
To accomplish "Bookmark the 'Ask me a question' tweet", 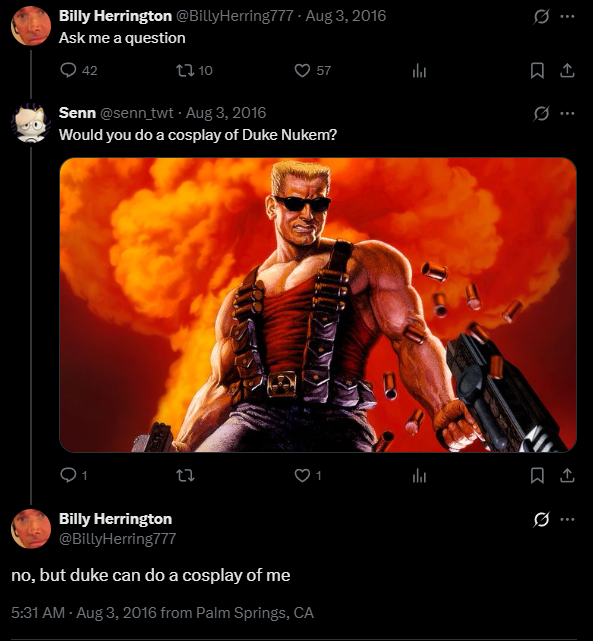I will [537, 71].
